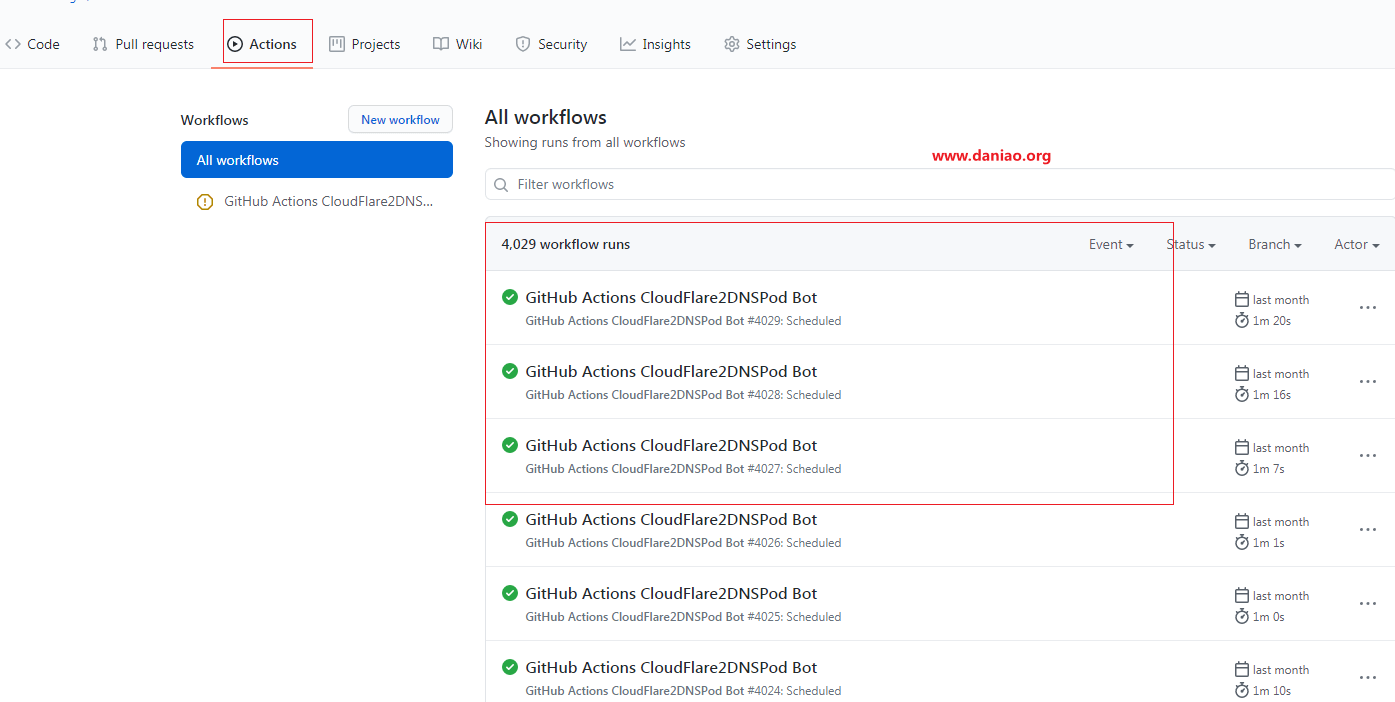
Task: Click the '#4026: Scheduled' subtitle text
Action: pyautogui.click(x=794, y=543)
